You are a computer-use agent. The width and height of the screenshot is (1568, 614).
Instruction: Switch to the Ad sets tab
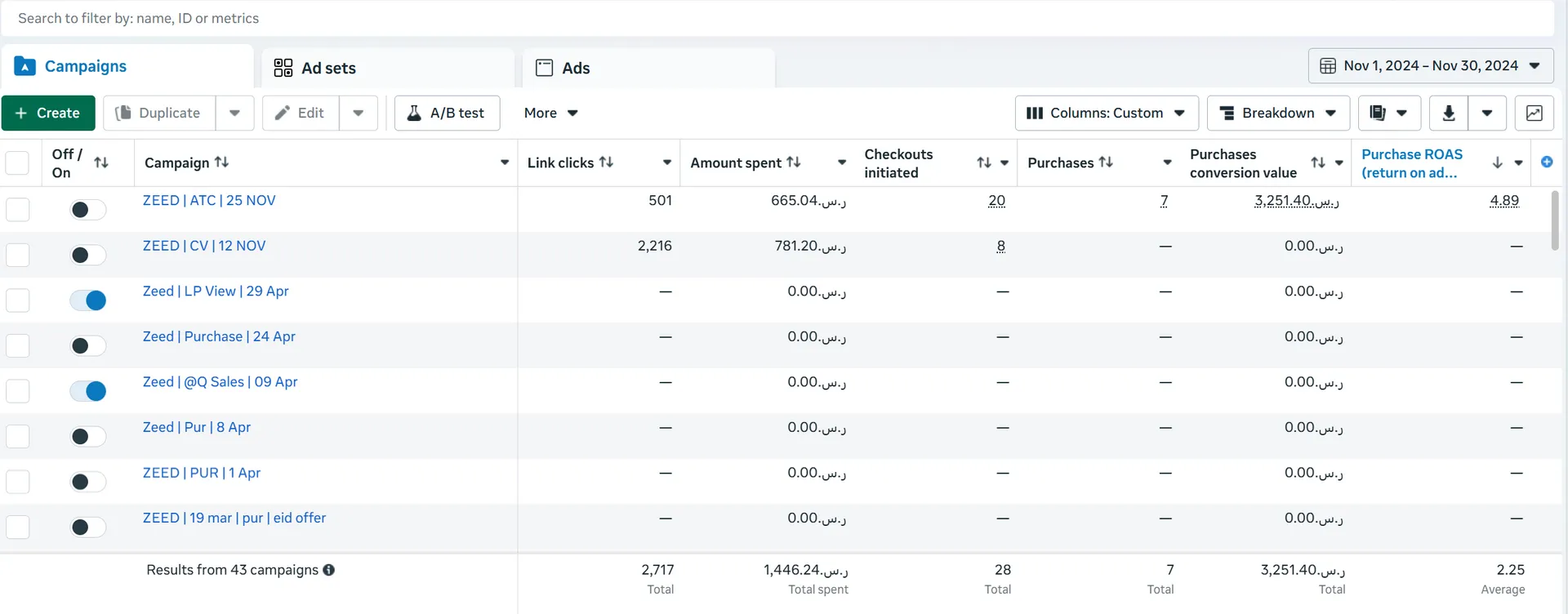388,68
